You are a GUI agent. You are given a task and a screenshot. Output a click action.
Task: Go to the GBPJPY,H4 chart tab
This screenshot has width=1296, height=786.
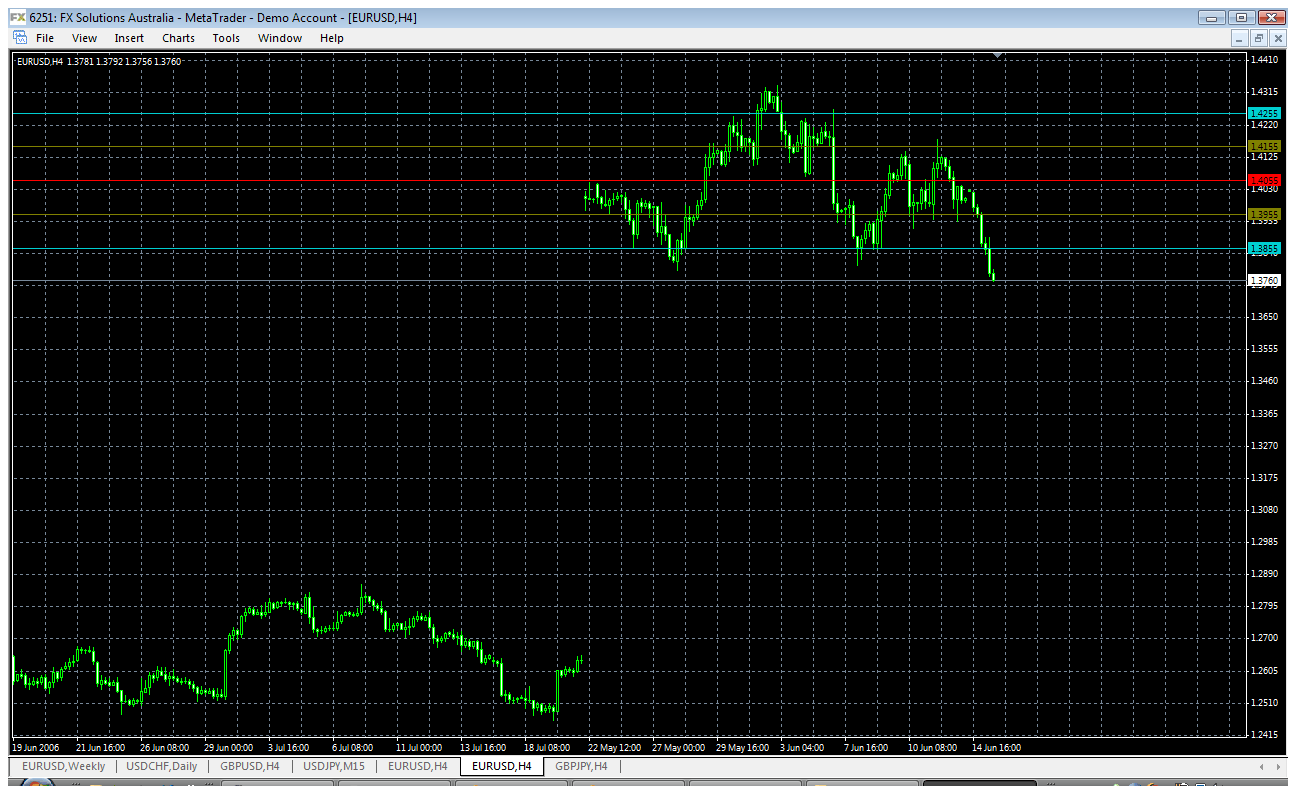tap(580, 766)
